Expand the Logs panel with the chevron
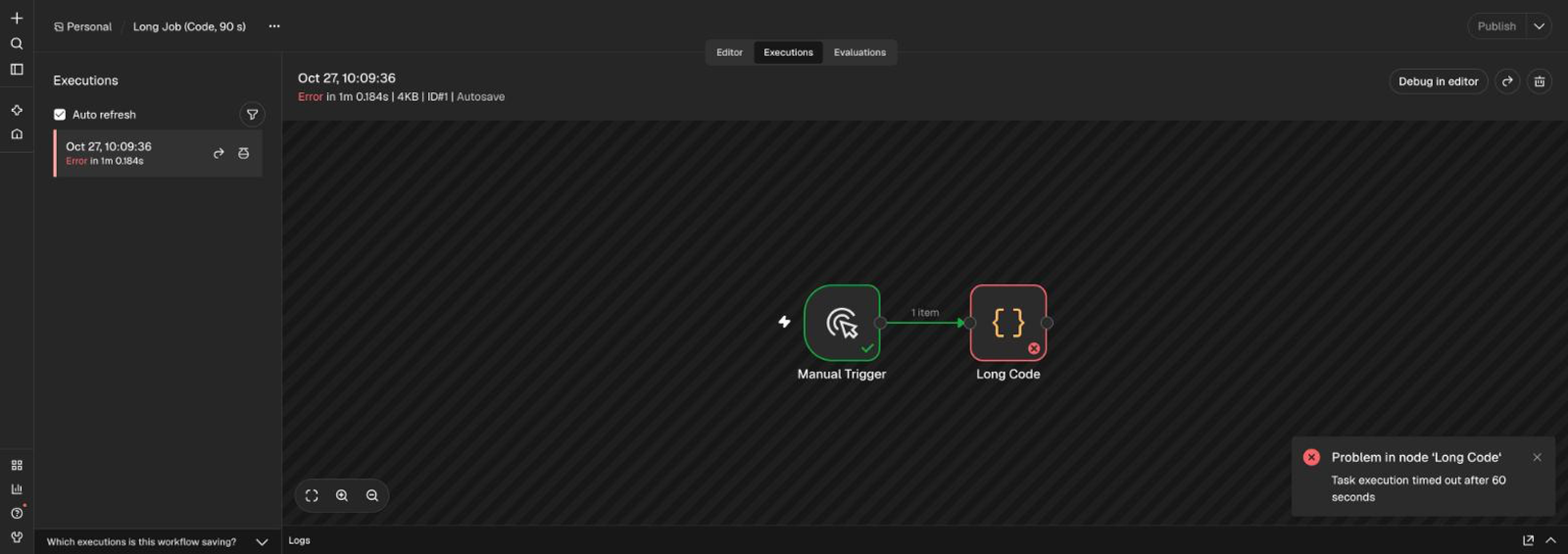The width and height of the screenshot is (1568, 554). (1550, 540)
